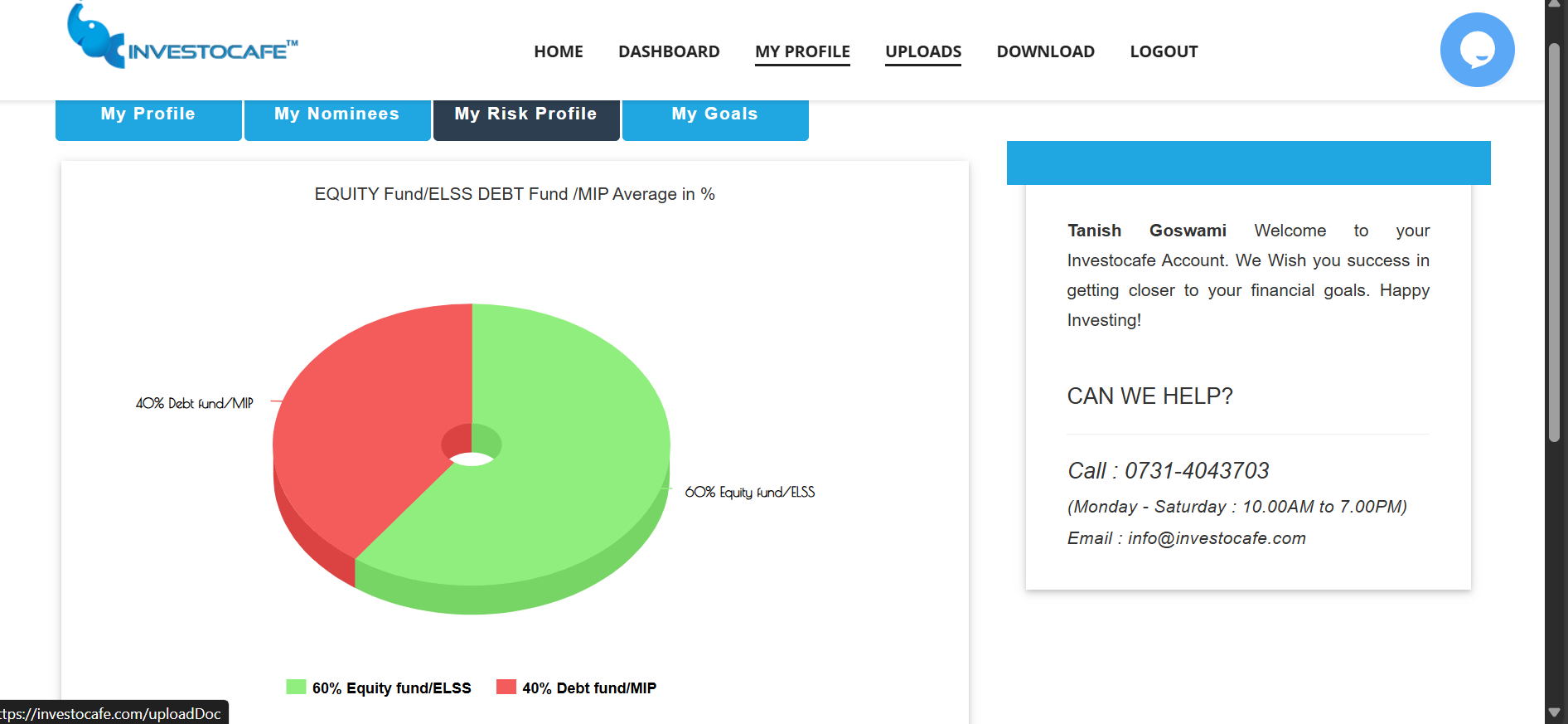Click red Debt fund legend swatch
The image size is (1568, 724).
(x=506, y=687)
